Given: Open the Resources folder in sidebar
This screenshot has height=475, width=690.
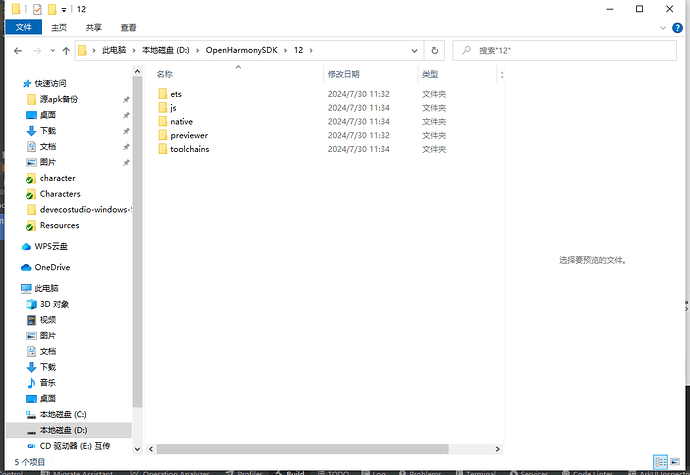Looking at the screenshot, I should [x=59, y=225].
